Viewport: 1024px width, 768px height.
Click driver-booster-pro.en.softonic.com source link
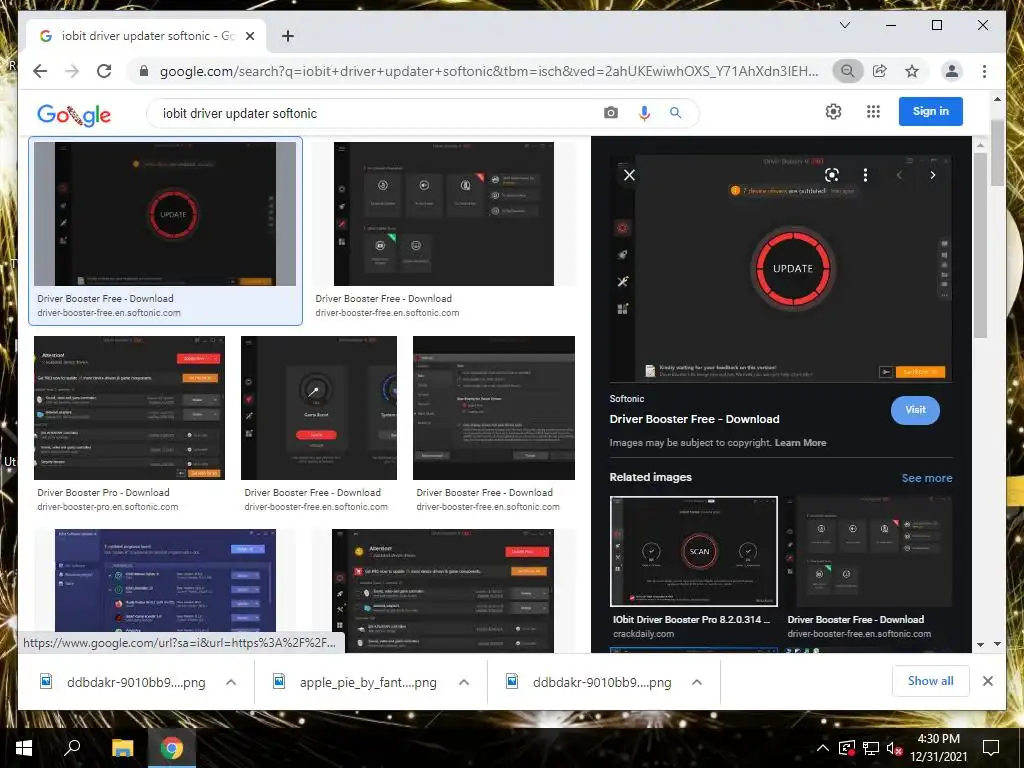click(x=108, y=507)
